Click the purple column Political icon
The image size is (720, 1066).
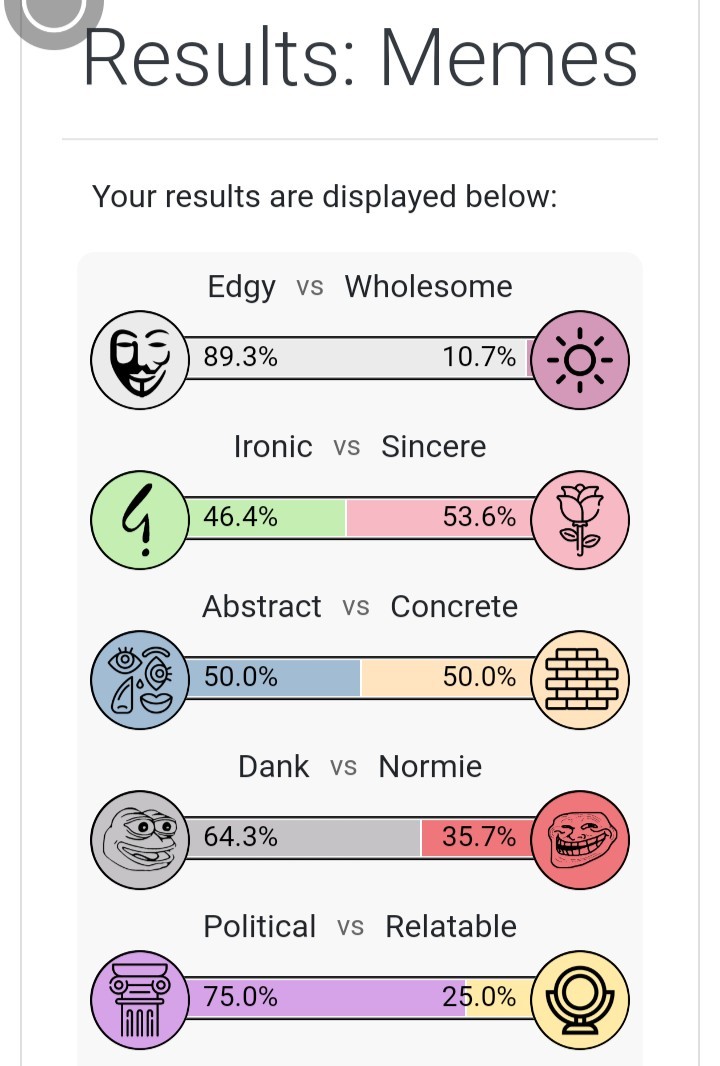tap(140, 998)
